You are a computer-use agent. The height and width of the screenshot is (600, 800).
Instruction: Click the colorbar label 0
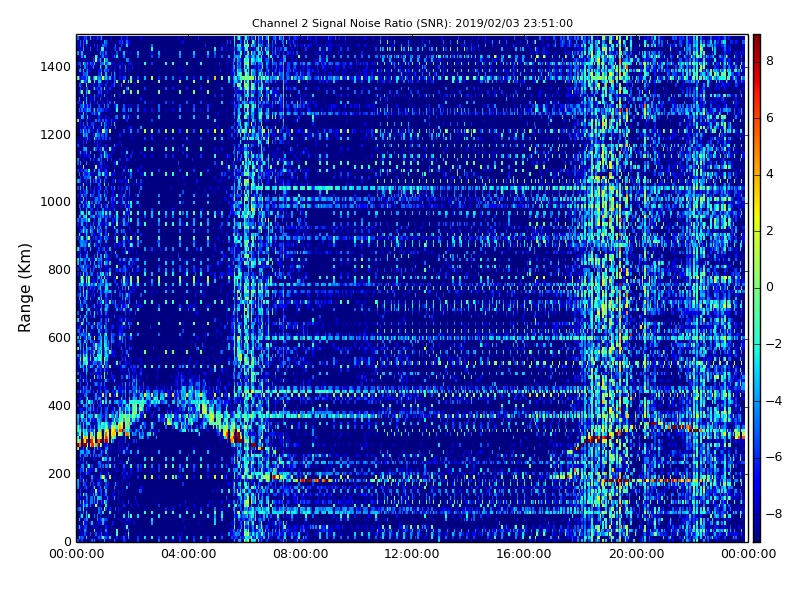pos(770,287)
